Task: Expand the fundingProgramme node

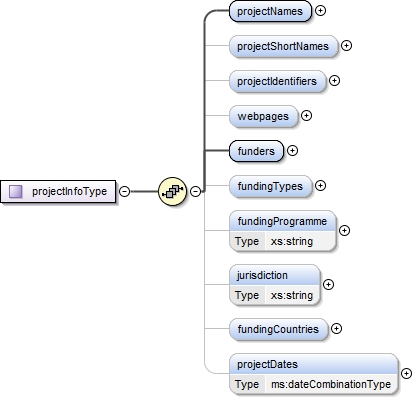Action: (x=344, y=231)
